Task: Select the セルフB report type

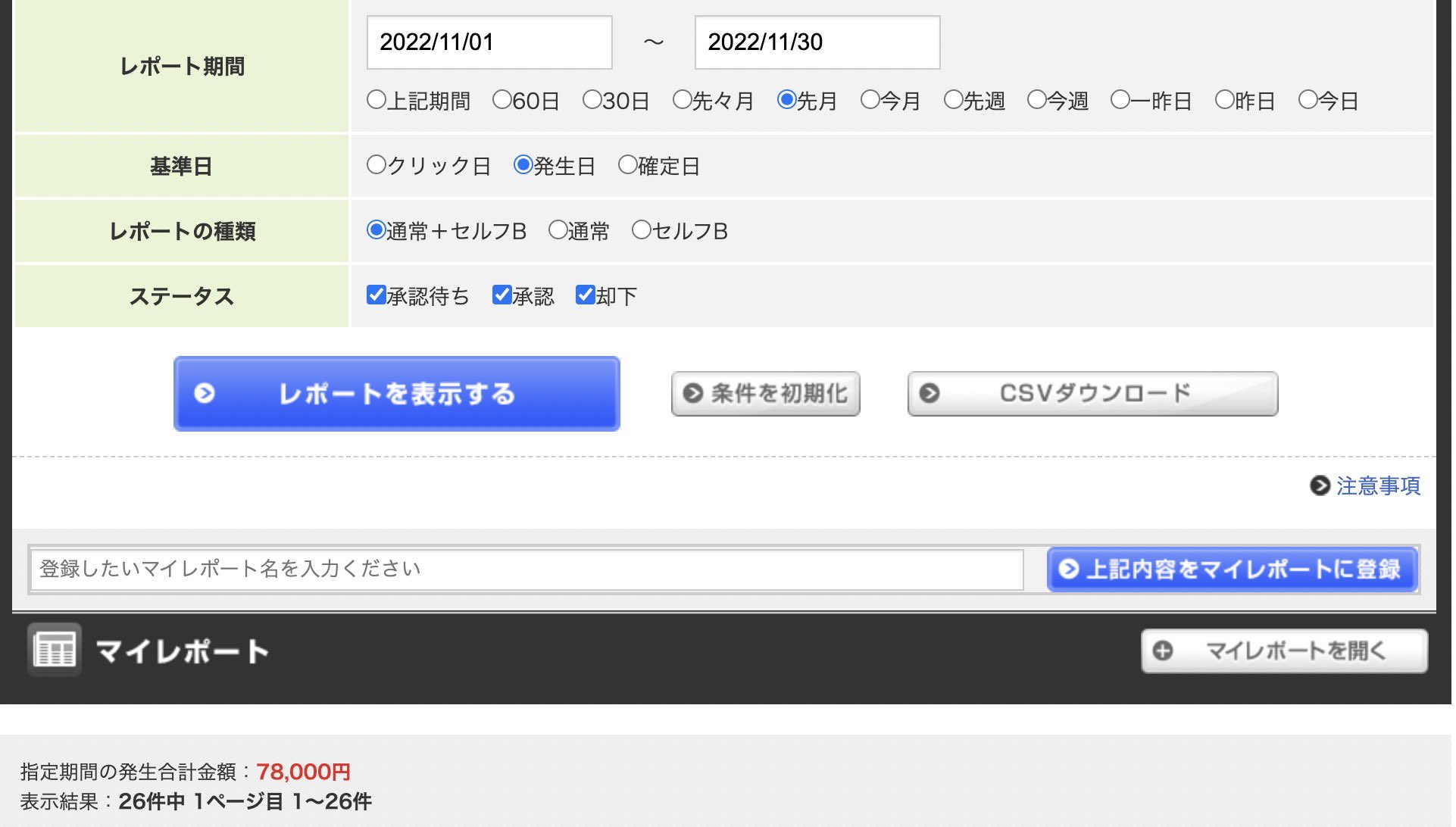Action: 641,230
